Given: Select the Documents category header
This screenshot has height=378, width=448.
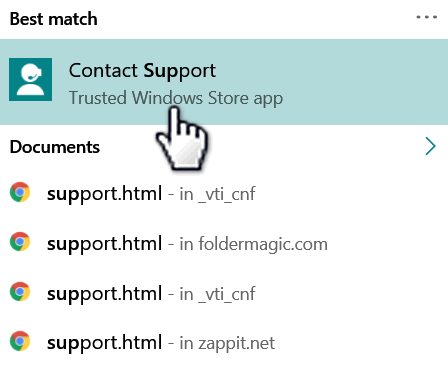Looking at the screenshot, I should pos(55,147).
